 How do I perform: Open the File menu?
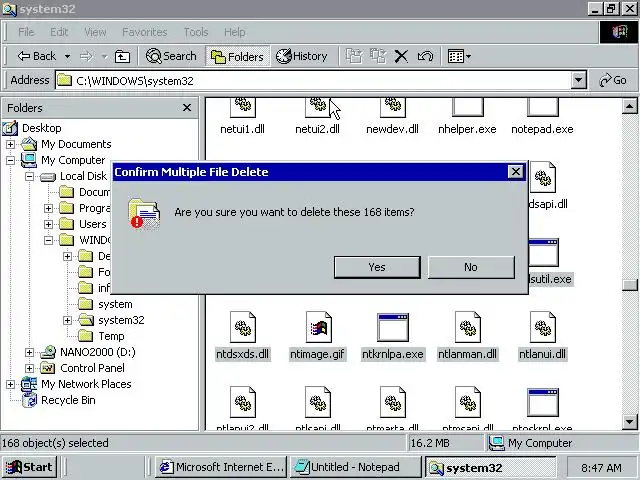coord(26,32)
